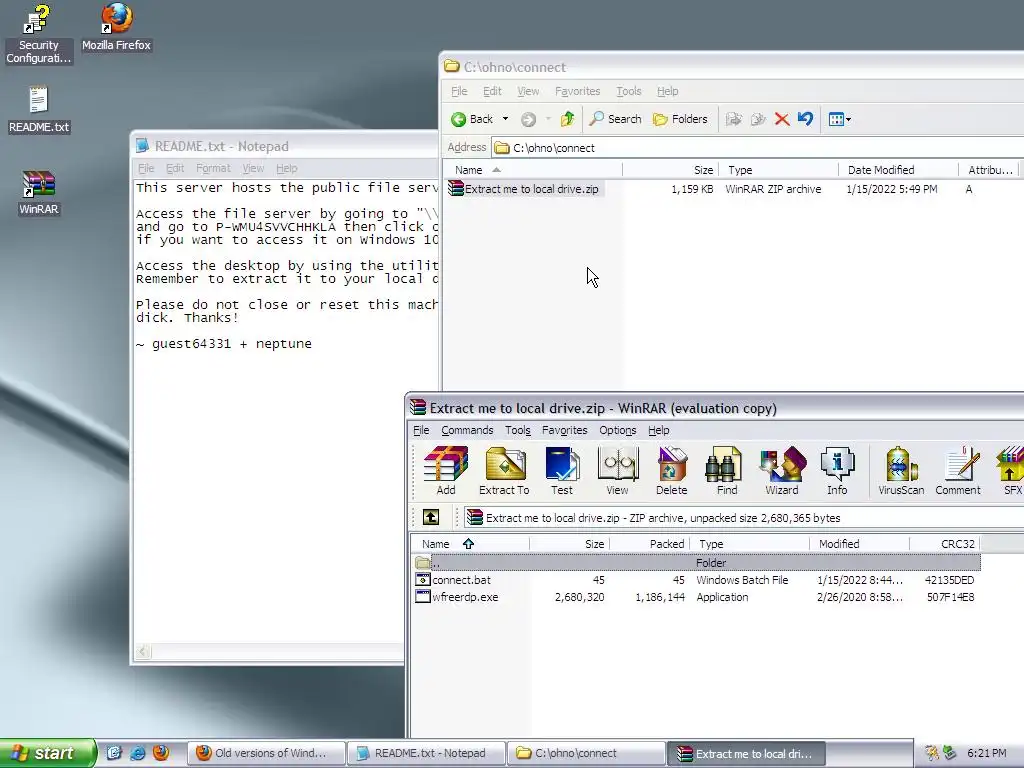The height and width of the screenshot is (768, 1024).
Task: Switch to C:\ohno\connect taskbar button
Action: click(586, 753)
